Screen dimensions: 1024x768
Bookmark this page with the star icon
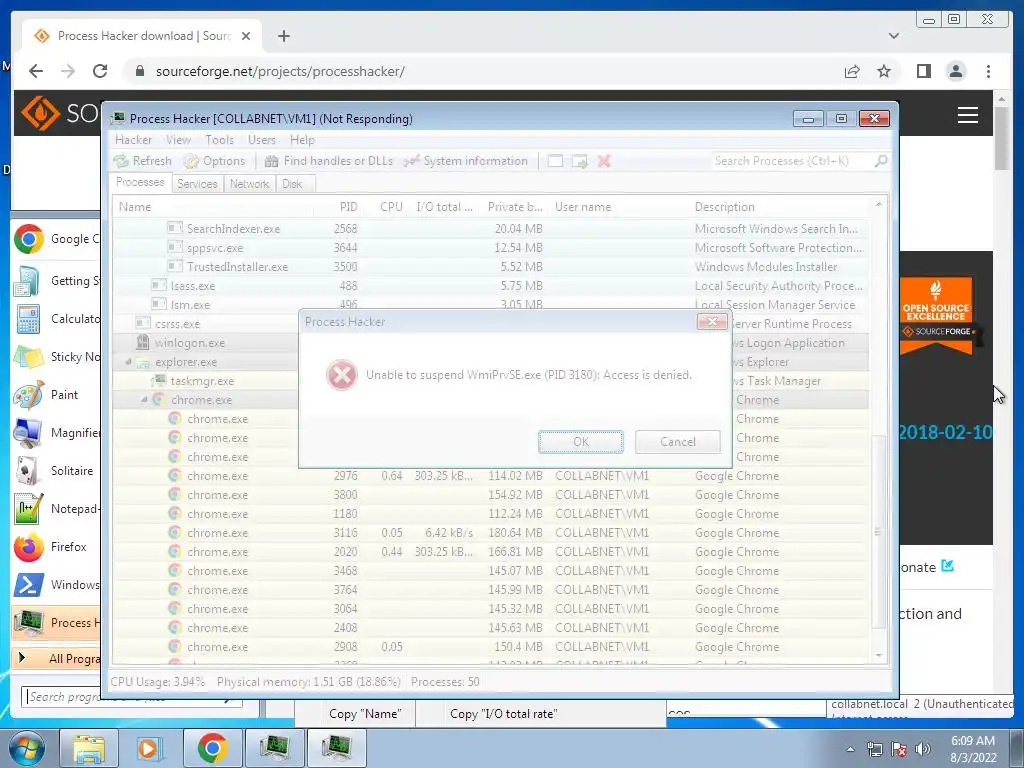tap(884, 71)
